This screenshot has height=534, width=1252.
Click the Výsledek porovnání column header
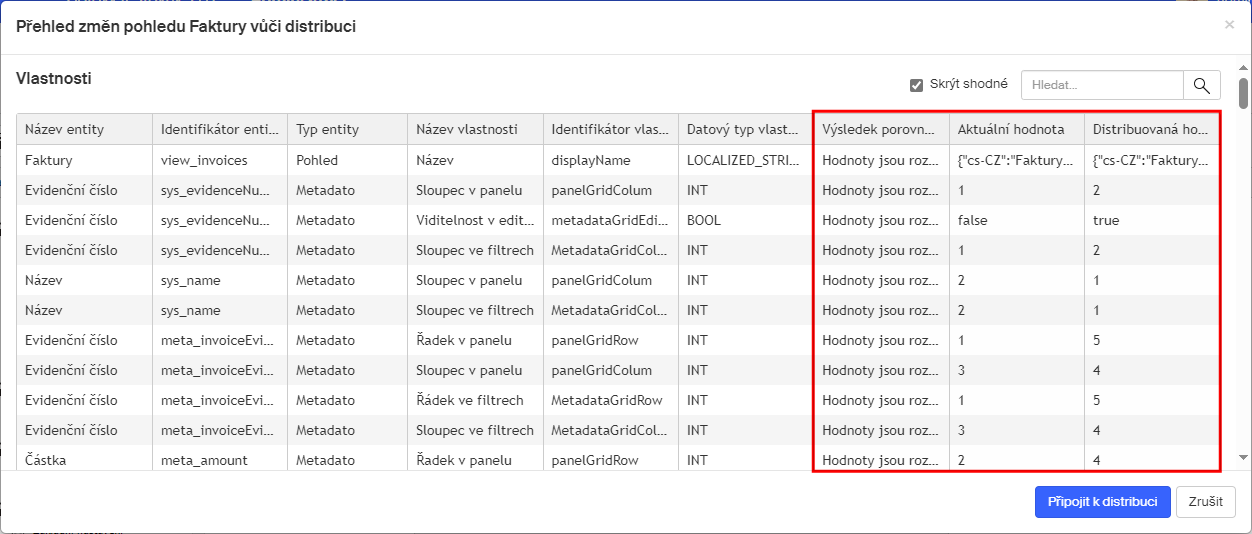click(882, 130)
